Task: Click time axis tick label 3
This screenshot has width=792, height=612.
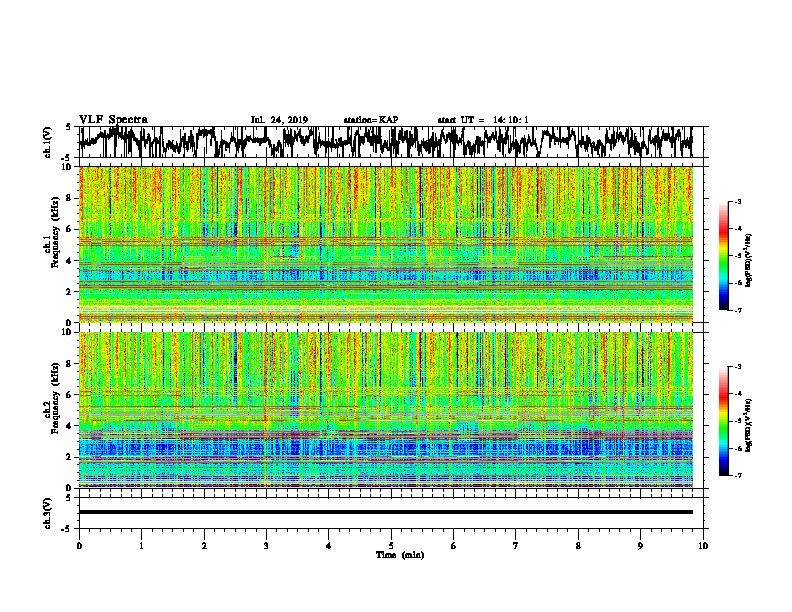Action: pos(266,546)
